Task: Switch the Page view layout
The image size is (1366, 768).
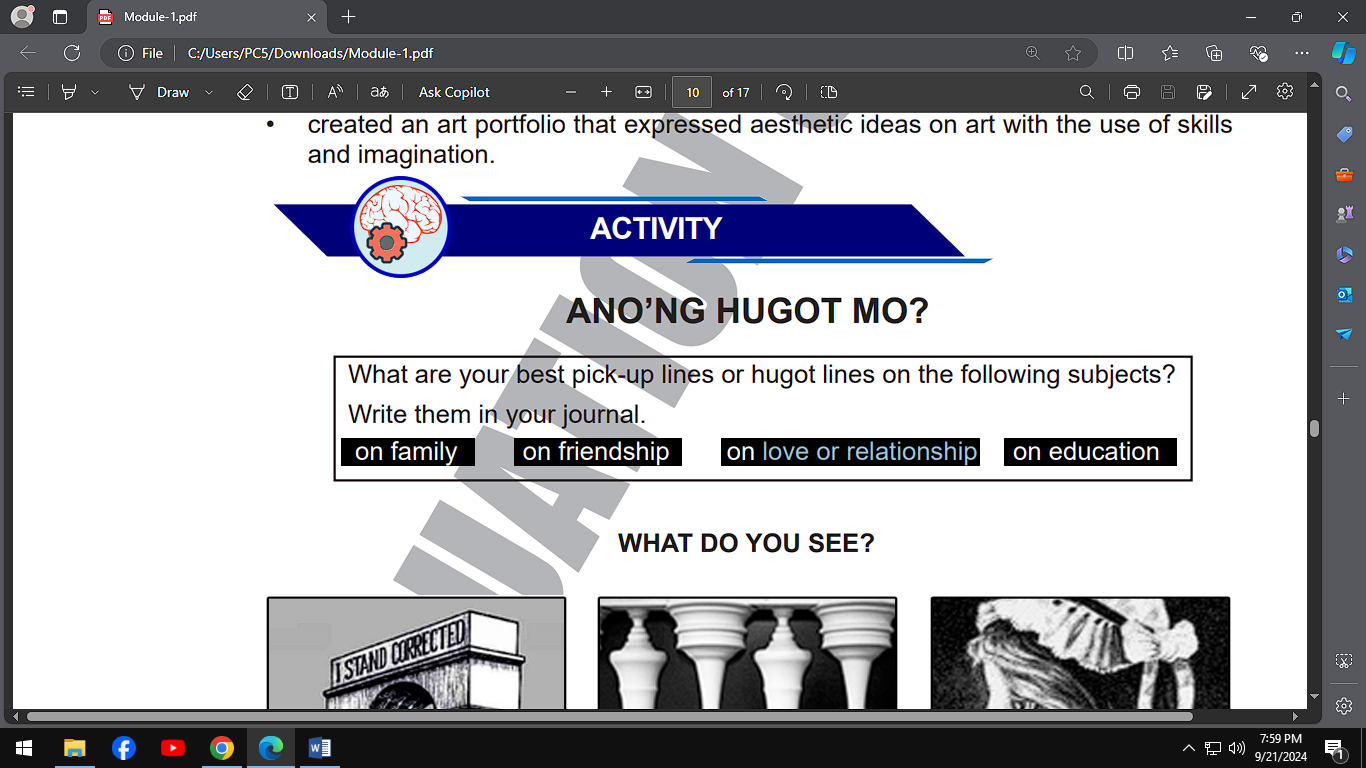Action: tap(828, 92)
